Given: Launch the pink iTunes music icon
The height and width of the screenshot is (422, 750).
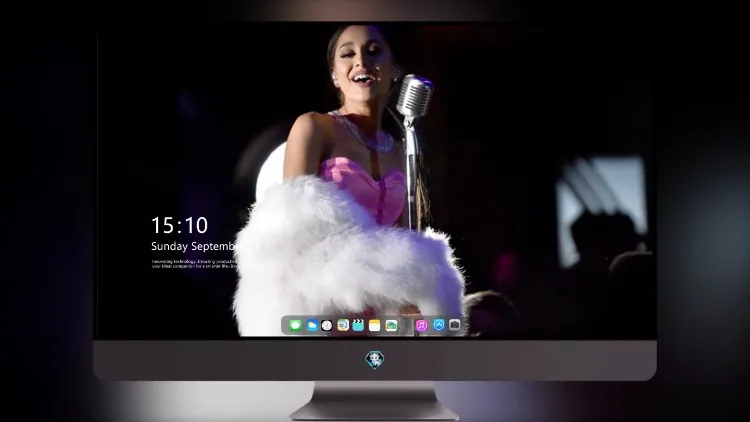Looking at the screenshot, I should click(421, 325).
